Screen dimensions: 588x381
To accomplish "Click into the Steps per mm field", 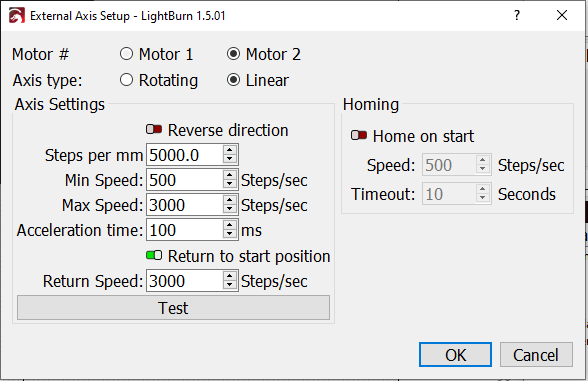I will click(x=185, y=155).
